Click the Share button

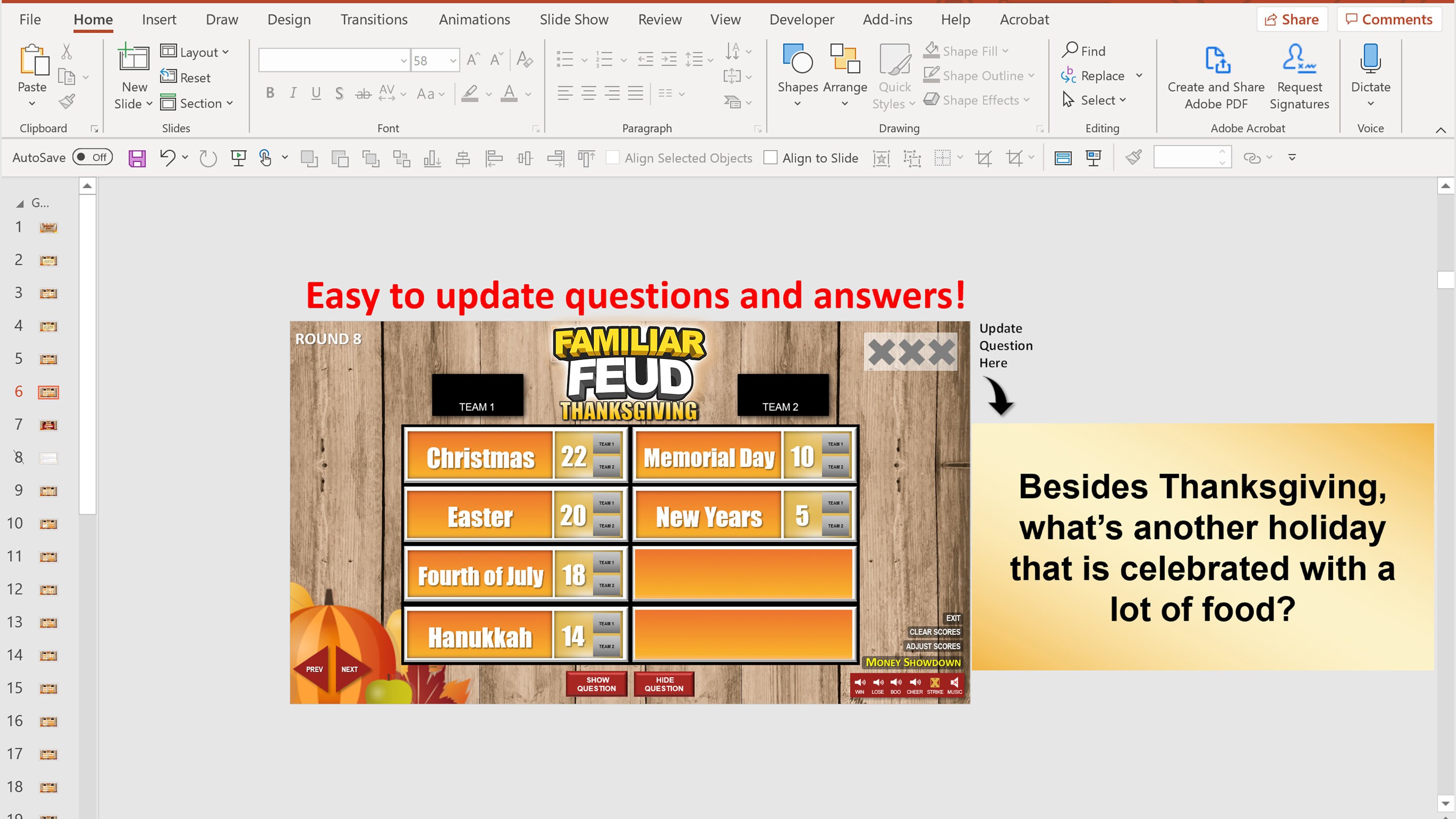(x=1291, y=18)
